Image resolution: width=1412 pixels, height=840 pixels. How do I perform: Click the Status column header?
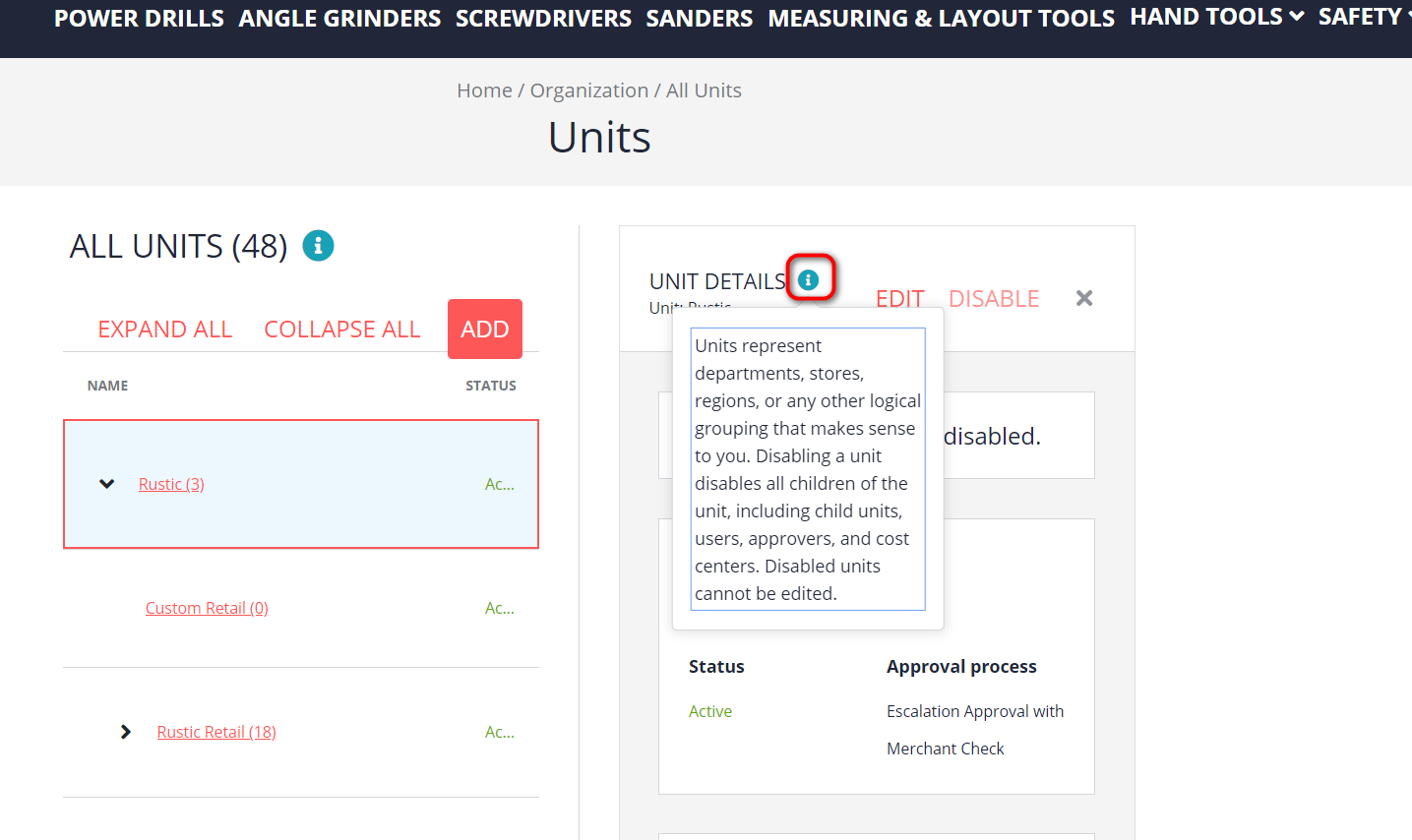point(491,386)
